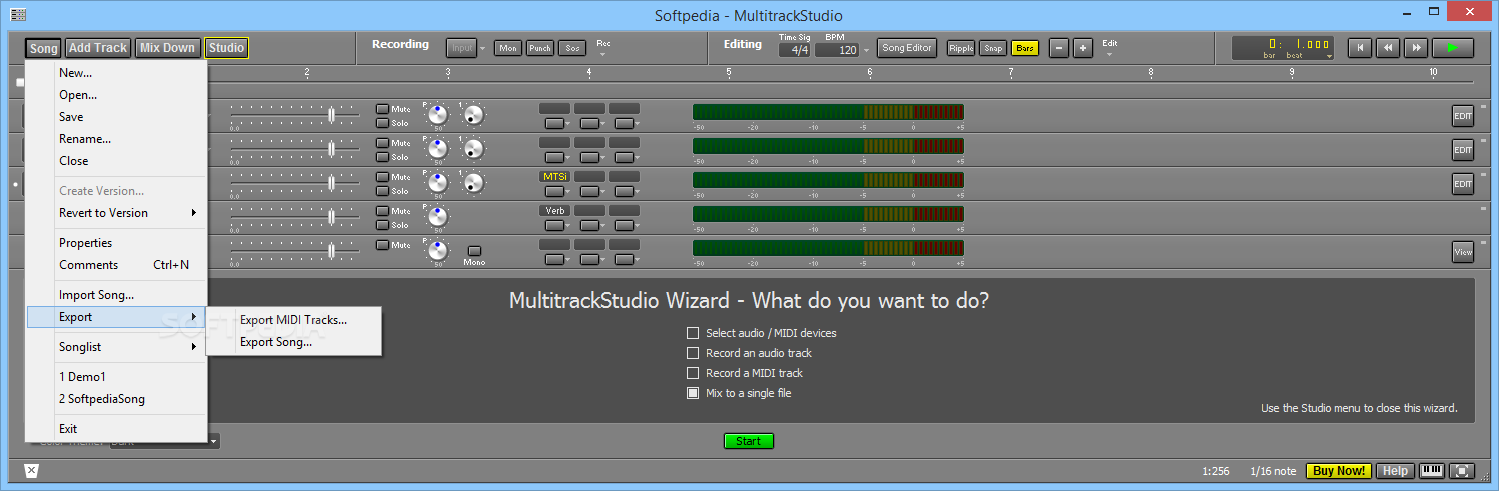
Task: Click the fifth track's pan knob
Action: 438,251
